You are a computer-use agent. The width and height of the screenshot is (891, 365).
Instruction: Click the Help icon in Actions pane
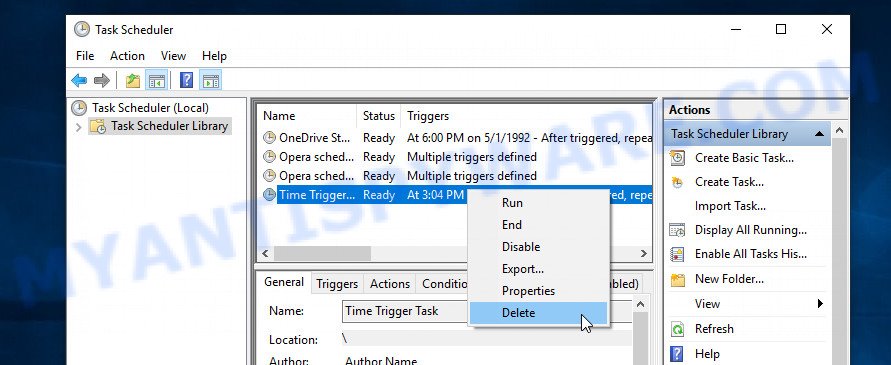(677, 354)
